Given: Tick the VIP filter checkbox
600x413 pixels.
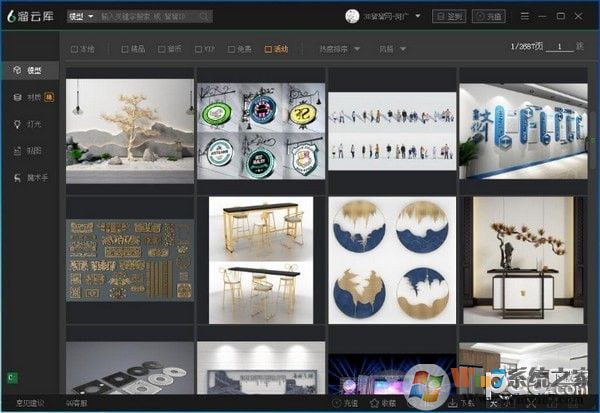Looking at the screenshot, I should (198, 48).
